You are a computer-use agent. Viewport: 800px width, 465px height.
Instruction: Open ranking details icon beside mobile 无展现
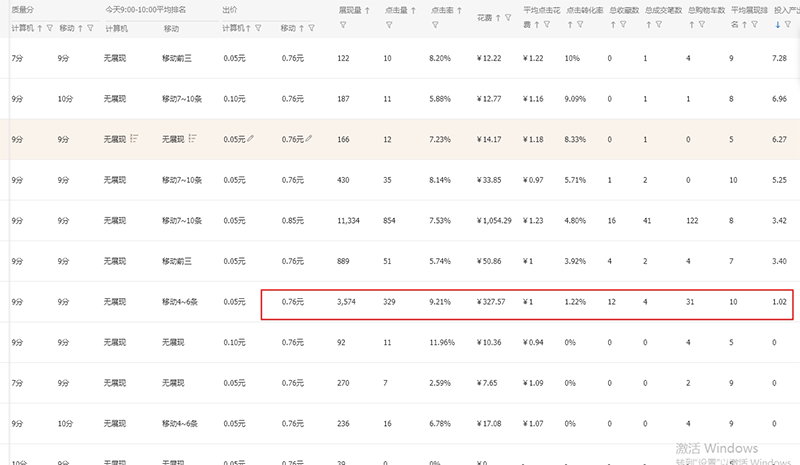coord(194,139)
